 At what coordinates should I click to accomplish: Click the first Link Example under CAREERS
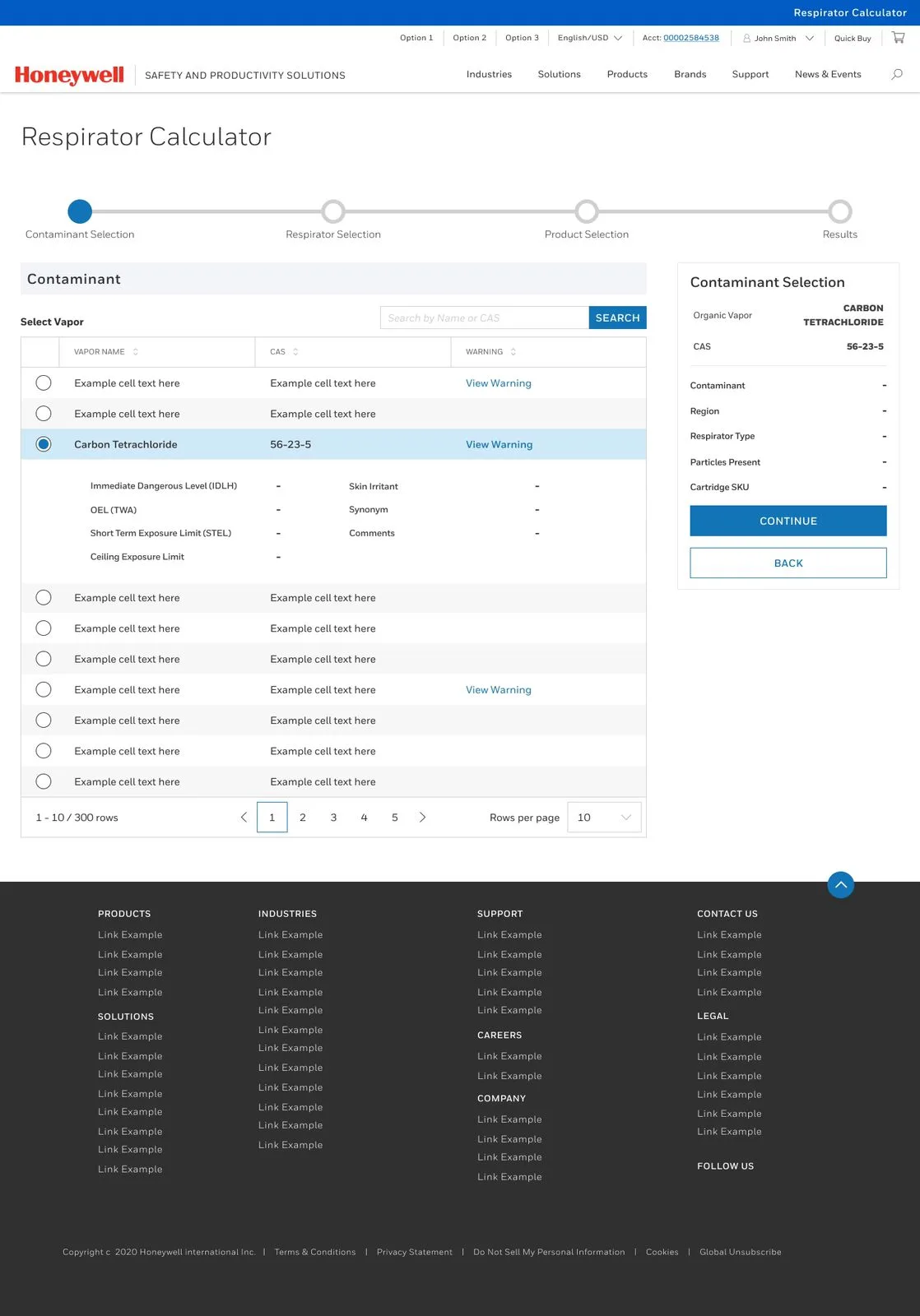[x=509, y=1056]
